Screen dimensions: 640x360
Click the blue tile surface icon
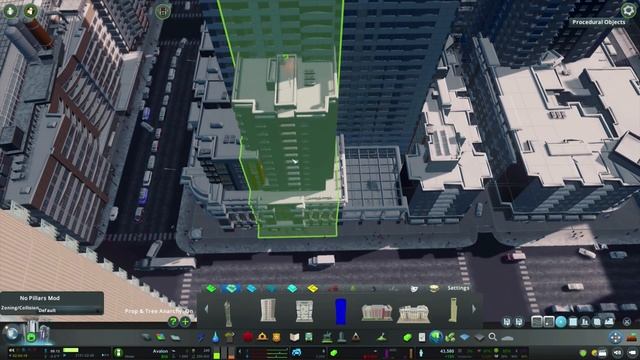click(x=464, y=337)
